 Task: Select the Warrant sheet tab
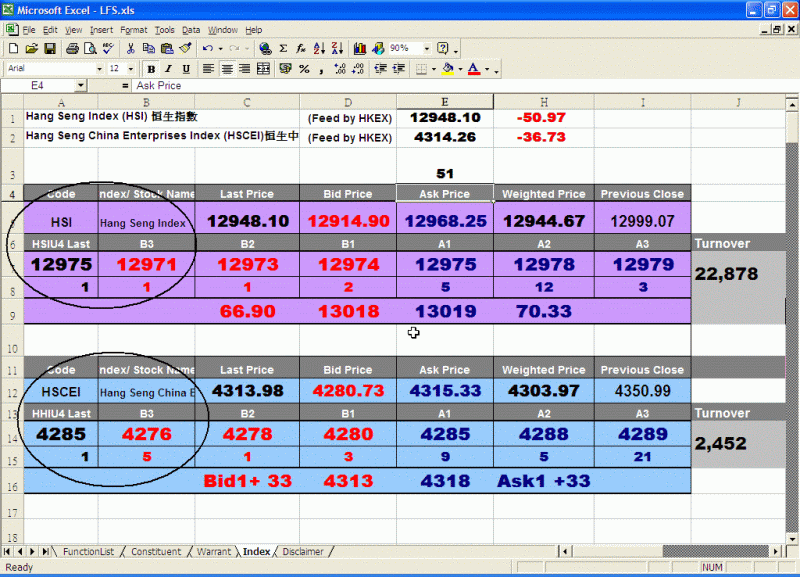[x=214, y=551]
